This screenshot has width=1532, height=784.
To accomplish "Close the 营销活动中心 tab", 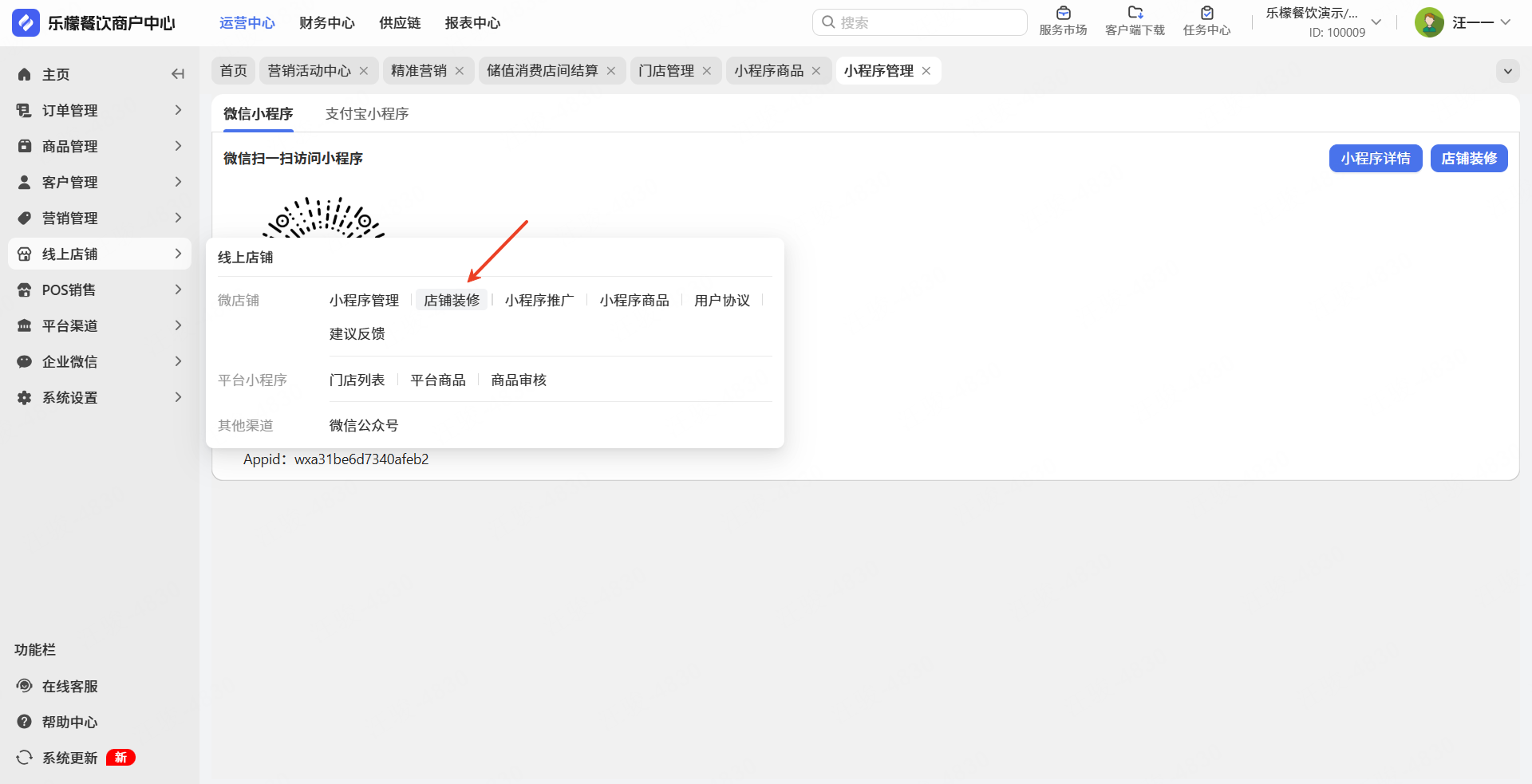I will (x=364, y=71).
